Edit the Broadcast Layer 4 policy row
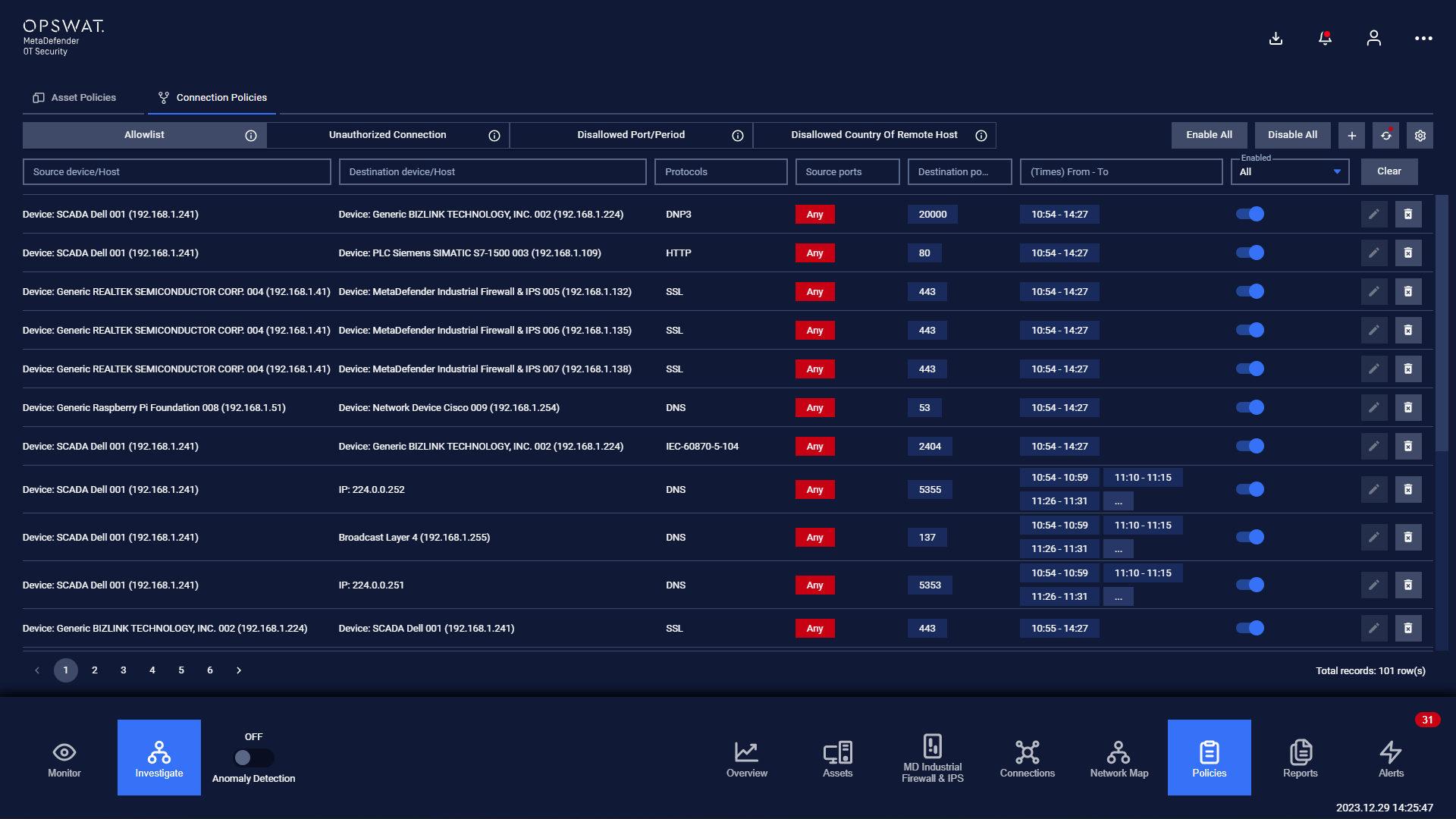The width and height of the screenshot is (1456, 819). (1374, 538)
